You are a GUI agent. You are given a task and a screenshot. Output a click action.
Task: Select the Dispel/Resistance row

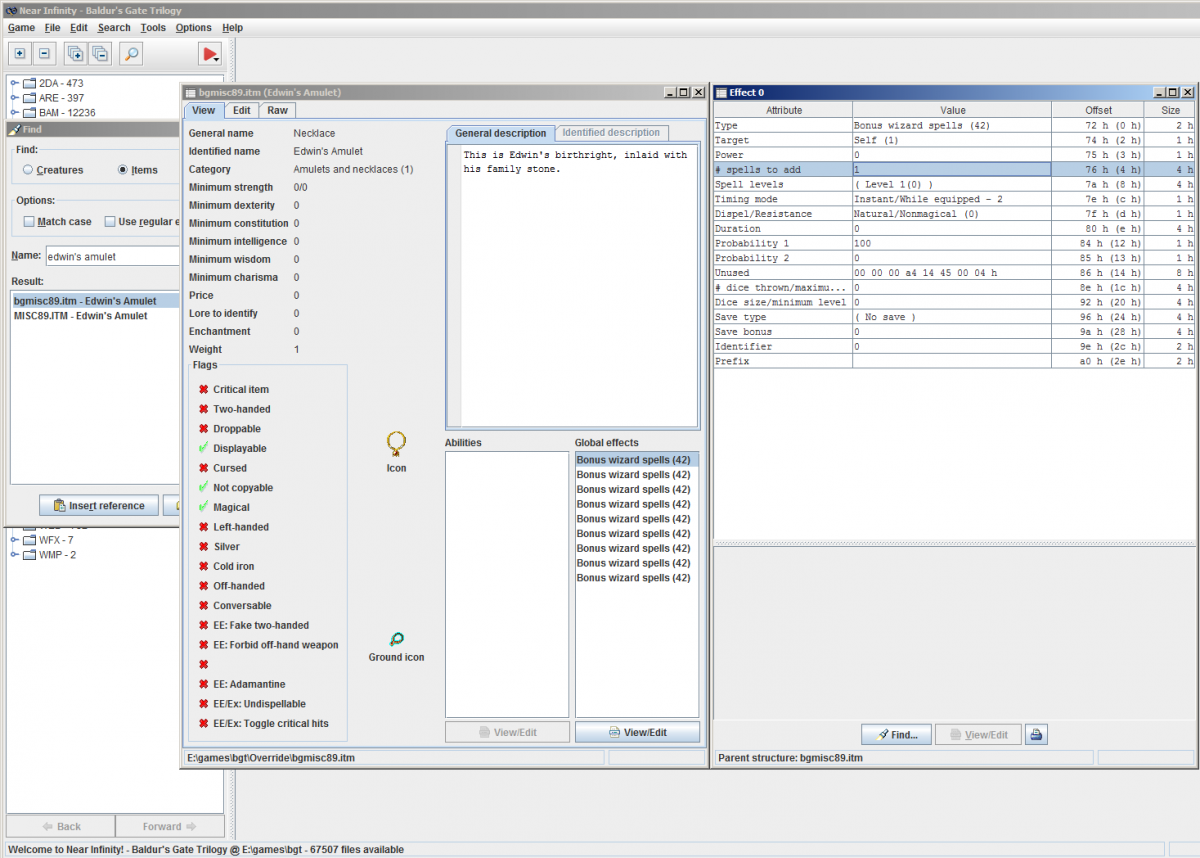click(954, 214)
